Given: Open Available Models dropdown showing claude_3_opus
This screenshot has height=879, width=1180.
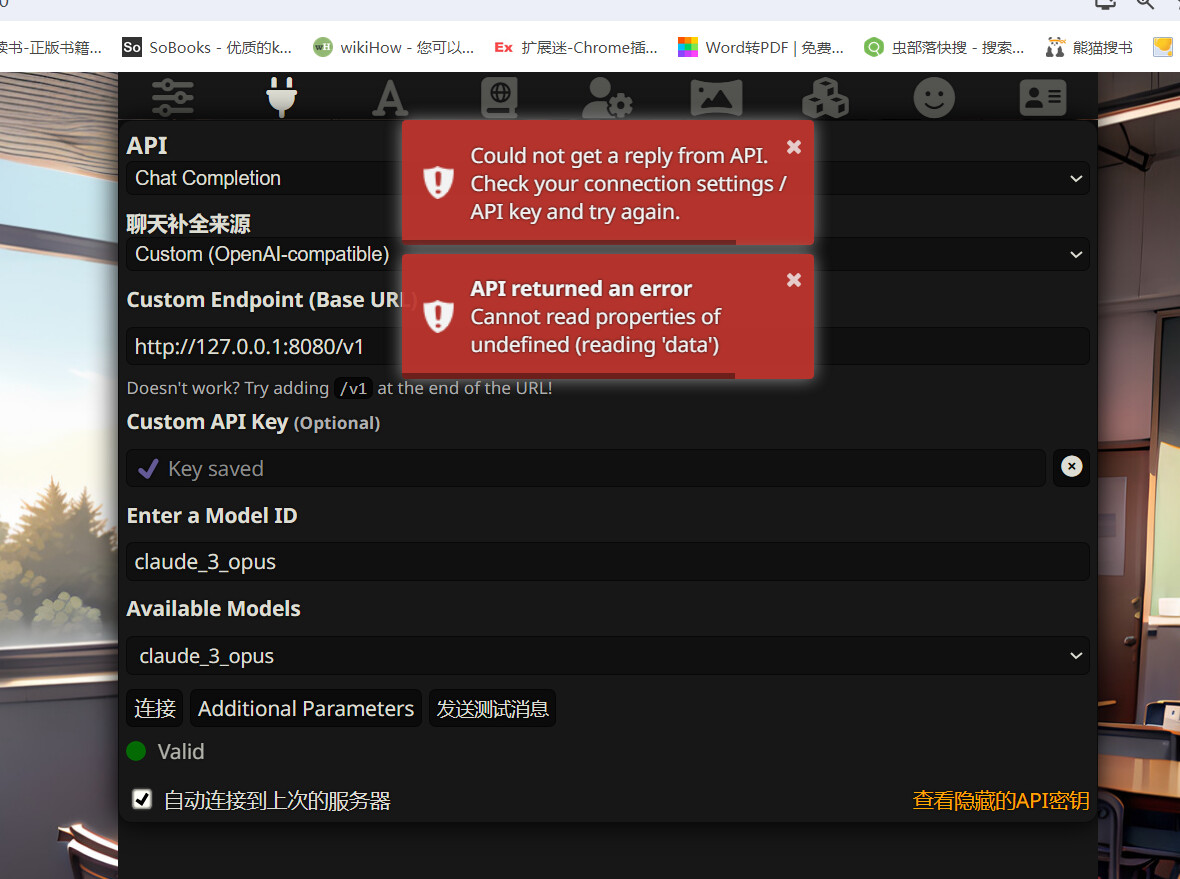Looking at the screenshot, I should point(607,656).
